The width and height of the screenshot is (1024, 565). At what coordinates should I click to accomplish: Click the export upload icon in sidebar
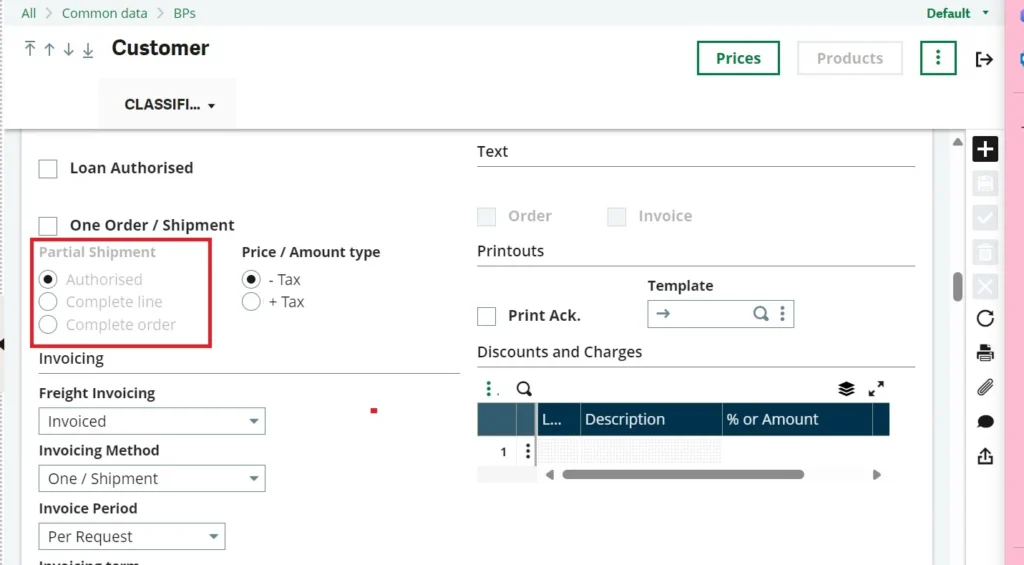pyautogui.click(x=985, y=455)
